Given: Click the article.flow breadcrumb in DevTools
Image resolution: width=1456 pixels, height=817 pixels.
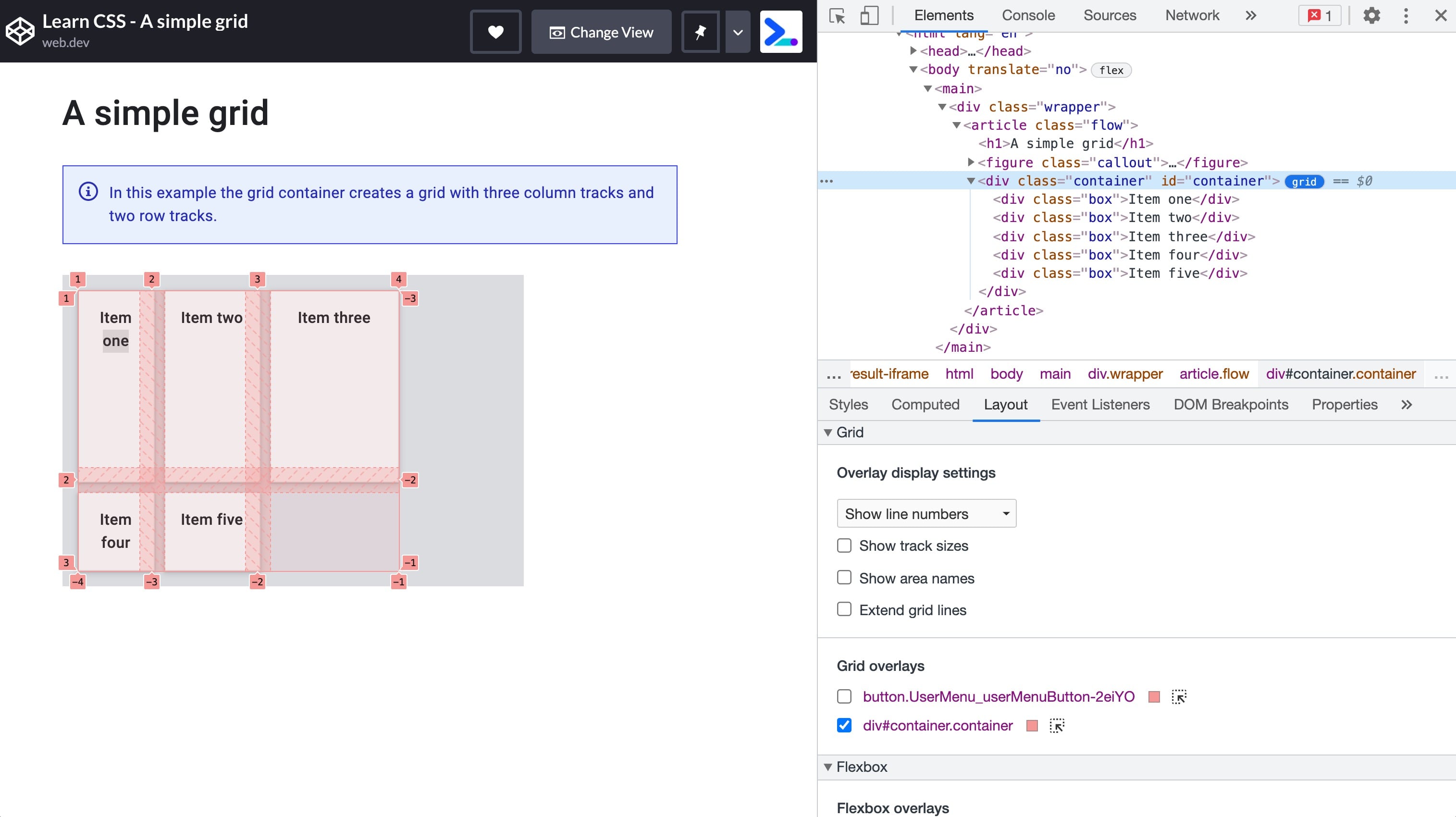Looking at the screenshot, I should pyautogui.click(x=1214, y=373).
